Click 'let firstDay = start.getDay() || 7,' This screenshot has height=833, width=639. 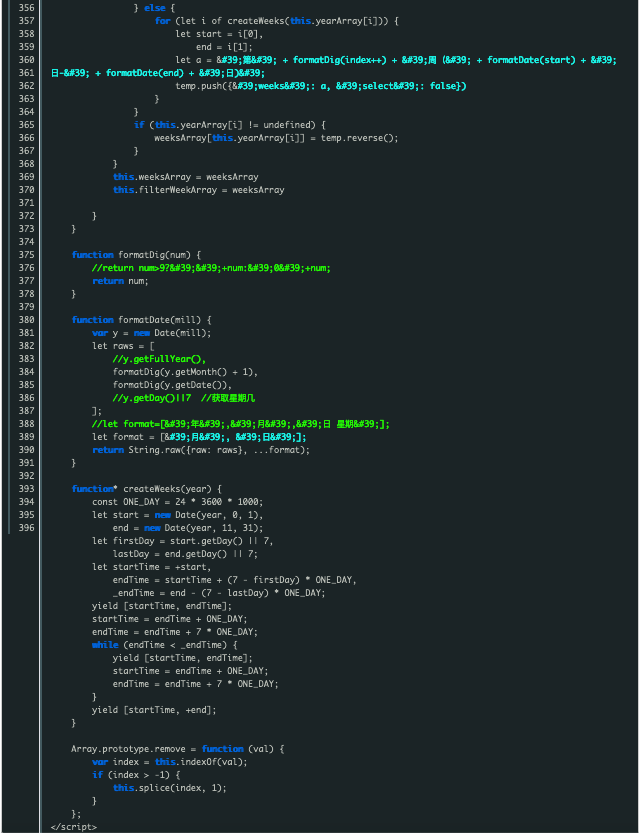point(183,541)
